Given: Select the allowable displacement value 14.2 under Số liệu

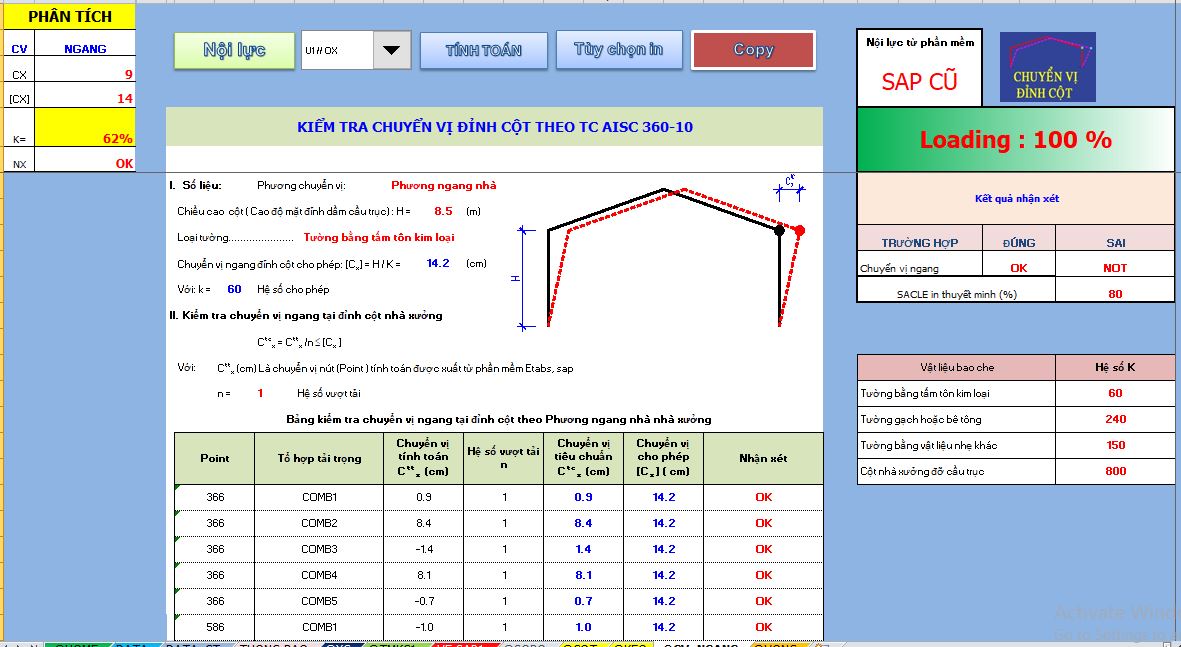Looking at the screenshot, I should (x=438, y=263).
